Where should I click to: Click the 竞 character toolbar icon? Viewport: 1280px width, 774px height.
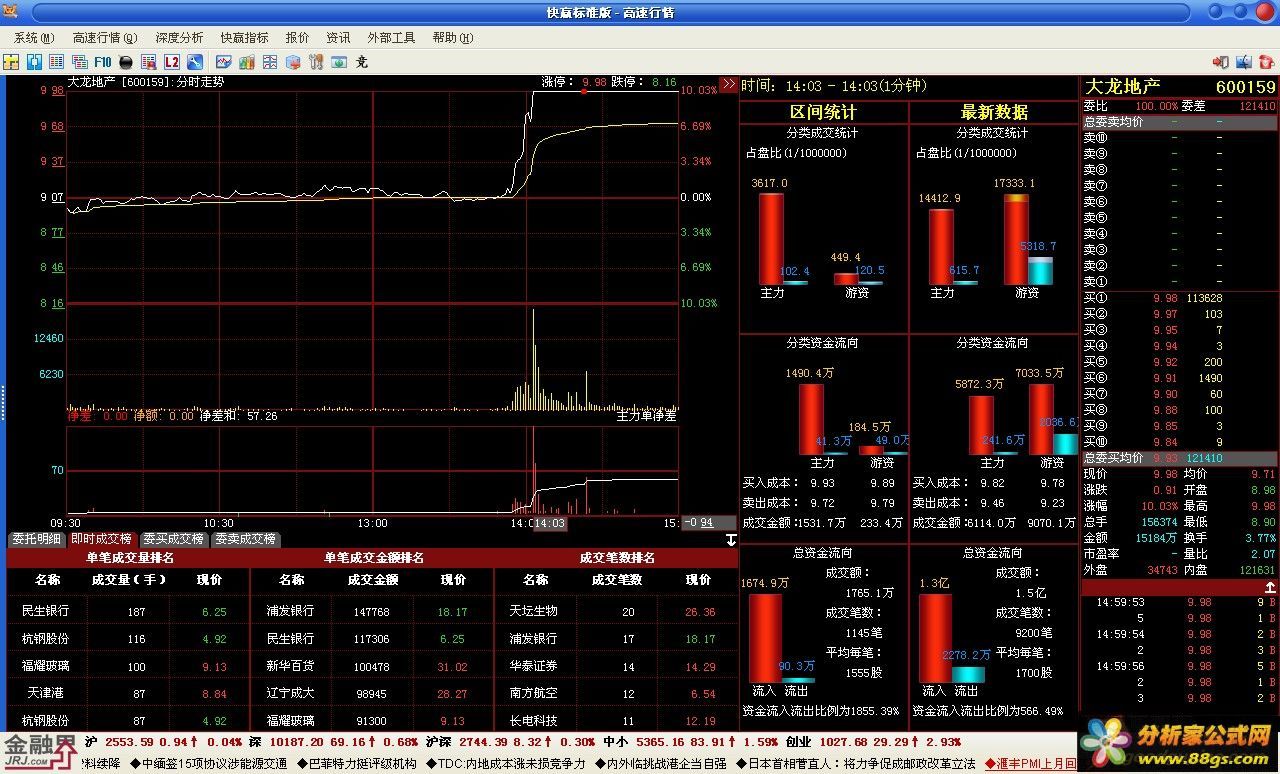click(x=362, y=62)
